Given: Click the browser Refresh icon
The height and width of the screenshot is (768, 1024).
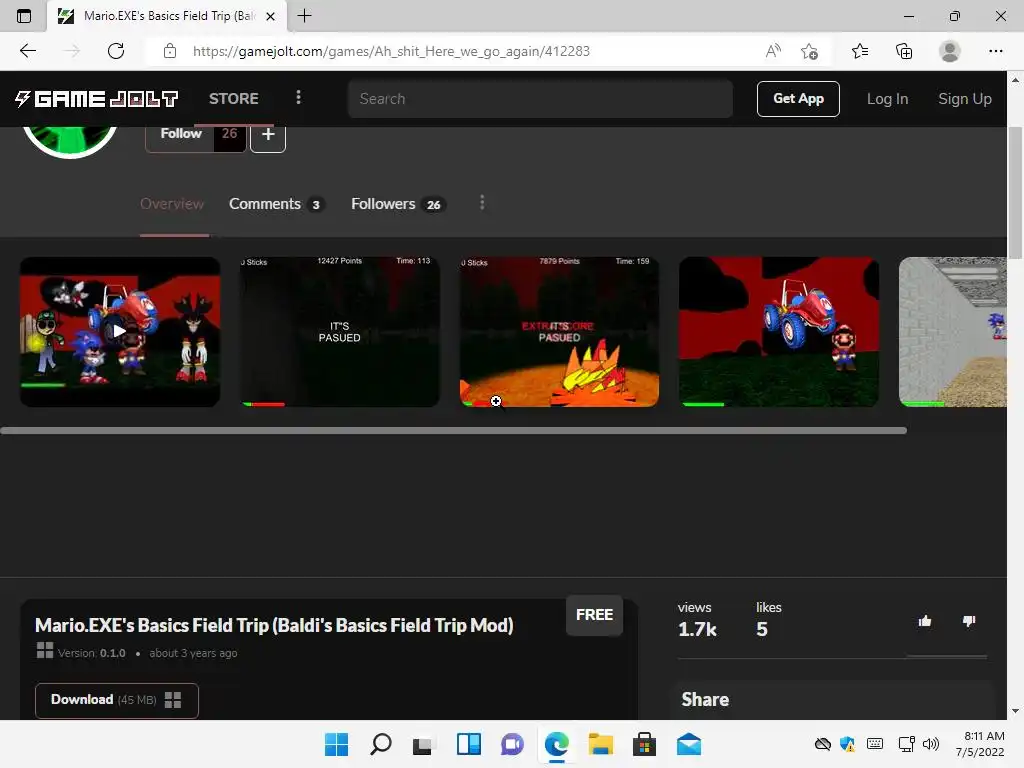Looking at the screenshot, I should (116, 51).
